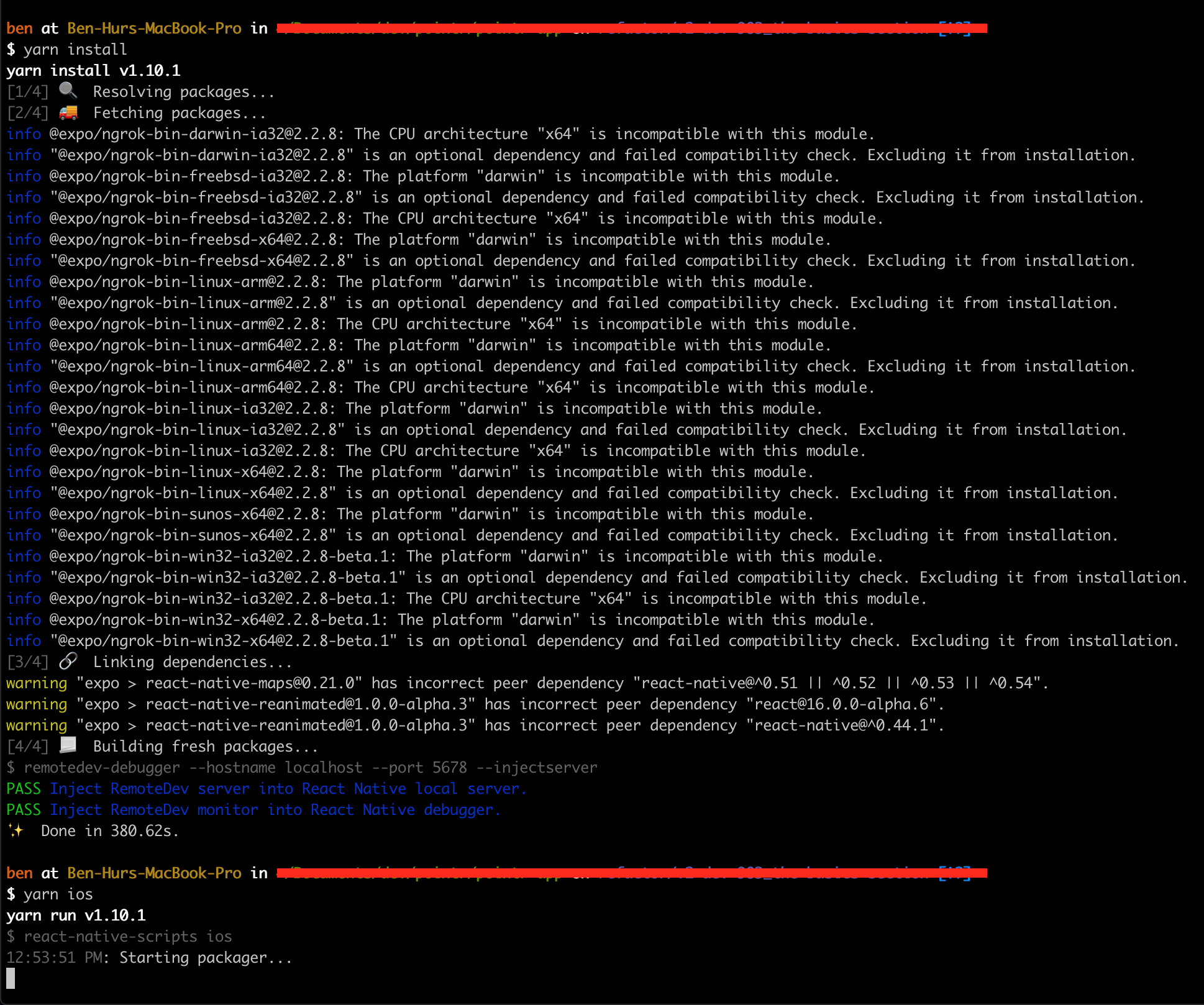The height and width of the screenshot is (1005, 1204).
Task: Click the chain link emoji beside Linking dependencies
Action: pos(68,662)
